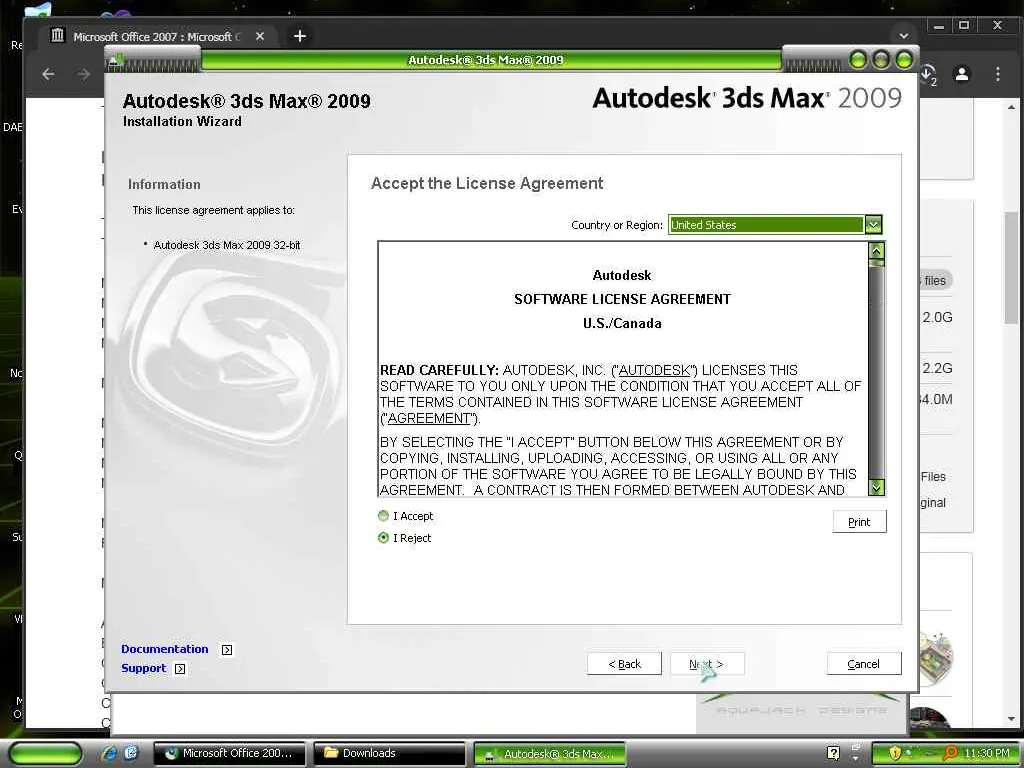Switch to Downloads taskbar item

tap(389, 753)
